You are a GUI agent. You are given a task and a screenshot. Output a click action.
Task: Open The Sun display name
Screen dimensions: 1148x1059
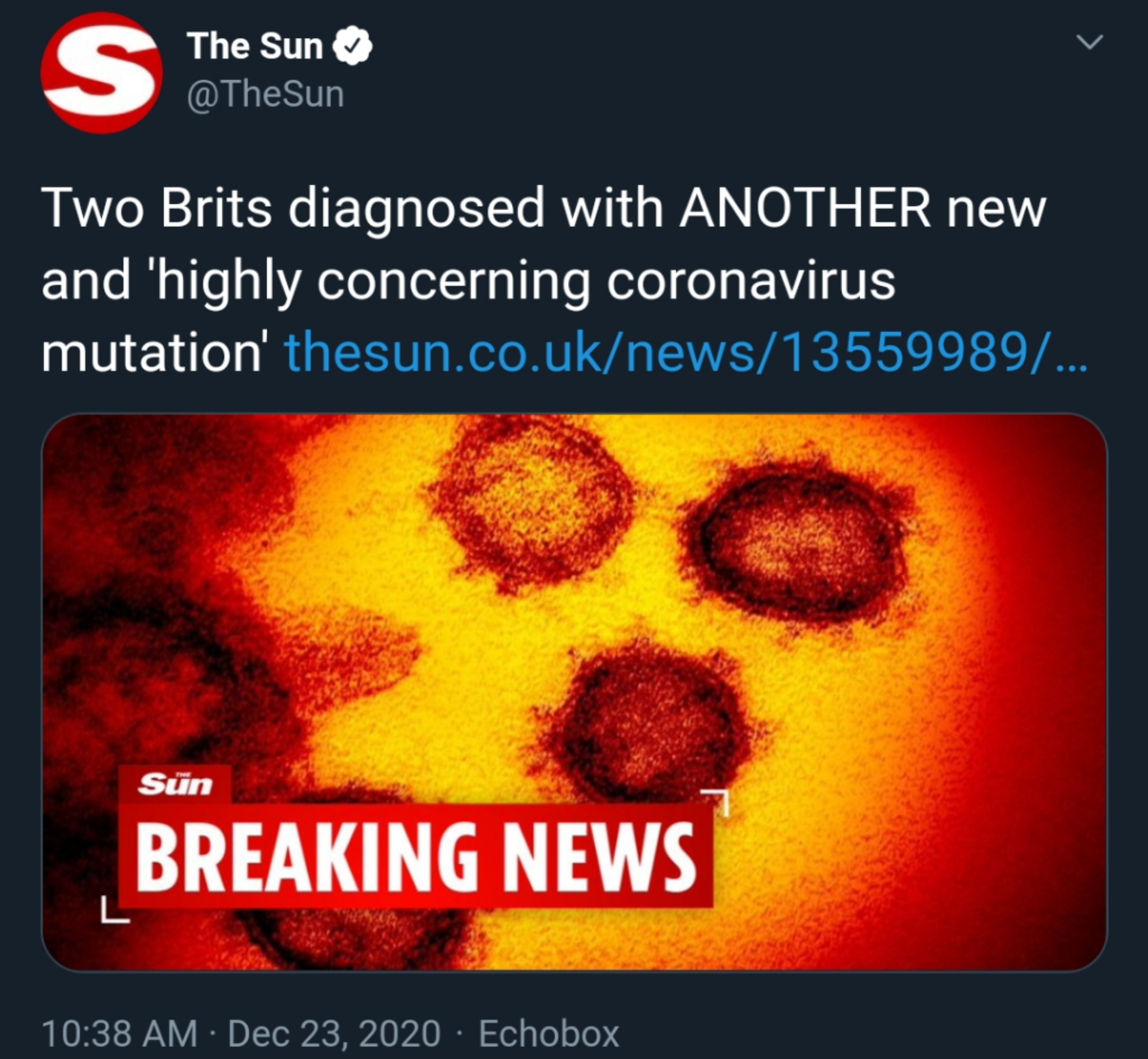tap(254, 46)
